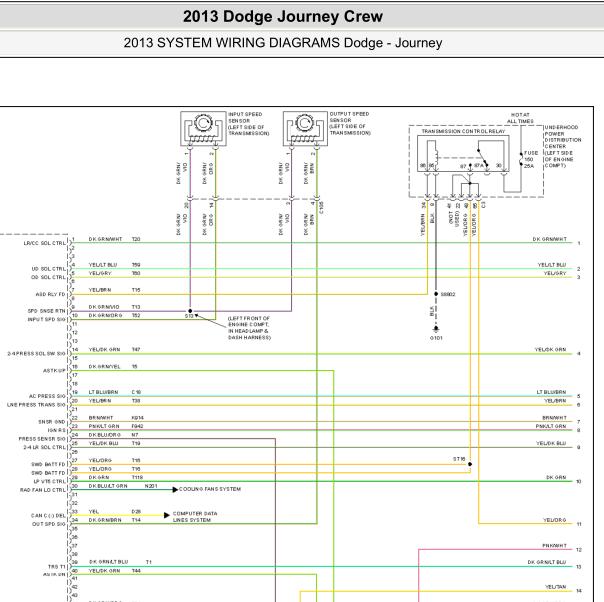Click 'AC PRESS SIG' pin label
This screenshot has width=604, height=602.
(x=47, y=396)
